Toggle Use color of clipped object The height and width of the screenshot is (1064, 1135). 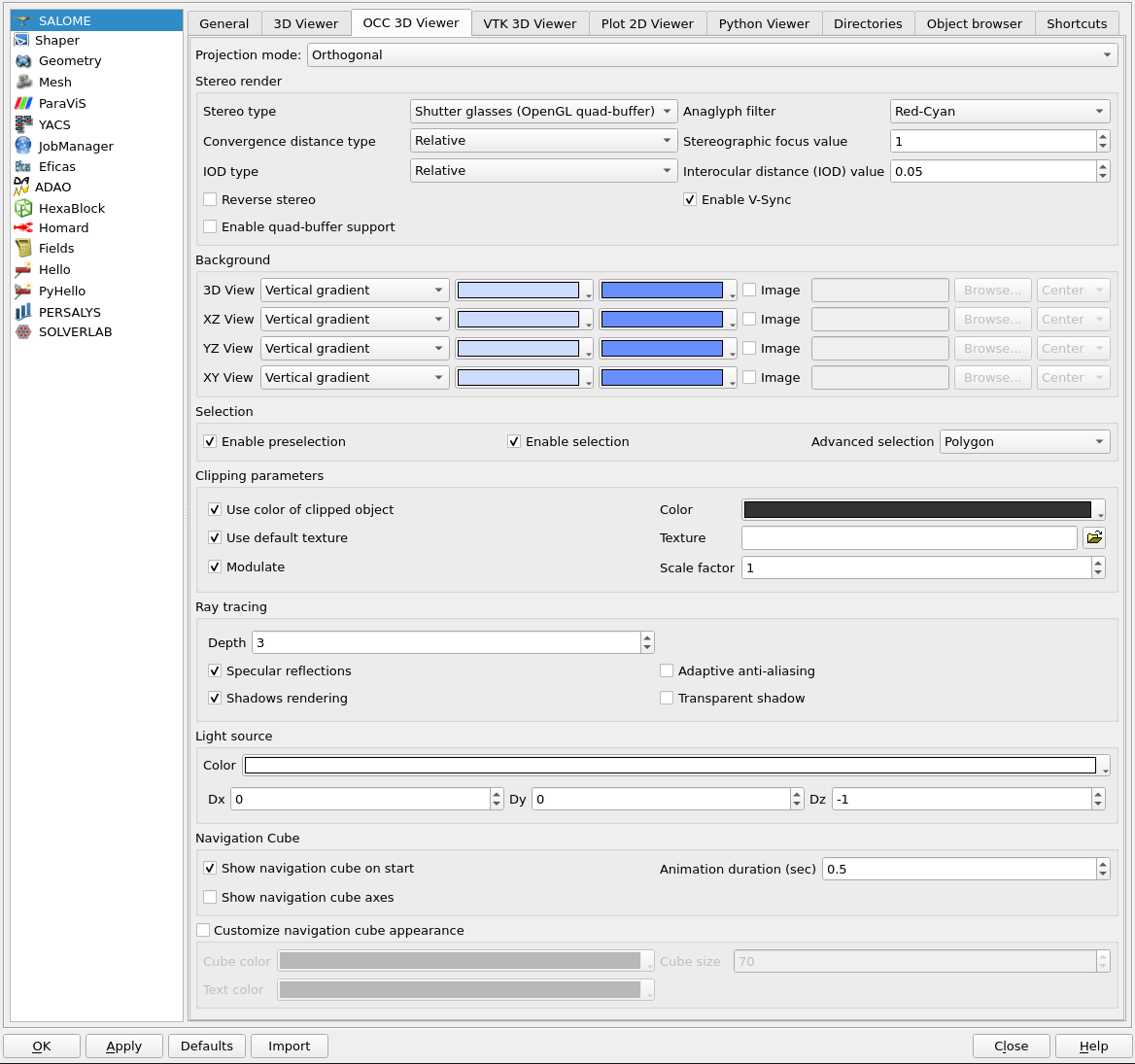pyautogui.click(x=214, y=509)
